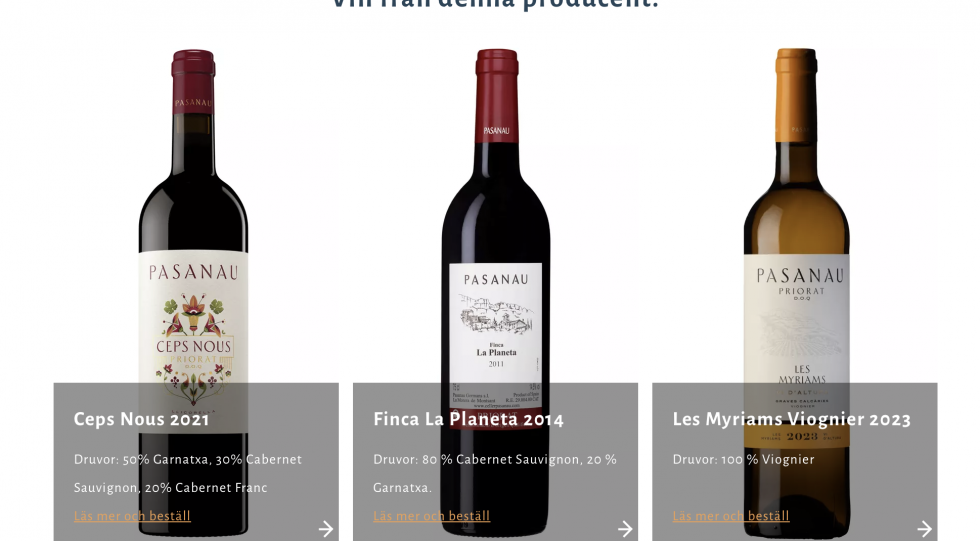Click the arrow icon on Finca La Planeta card
This screenshot has height=541, width=980.
pyautogui.click(x=625, y=529)
